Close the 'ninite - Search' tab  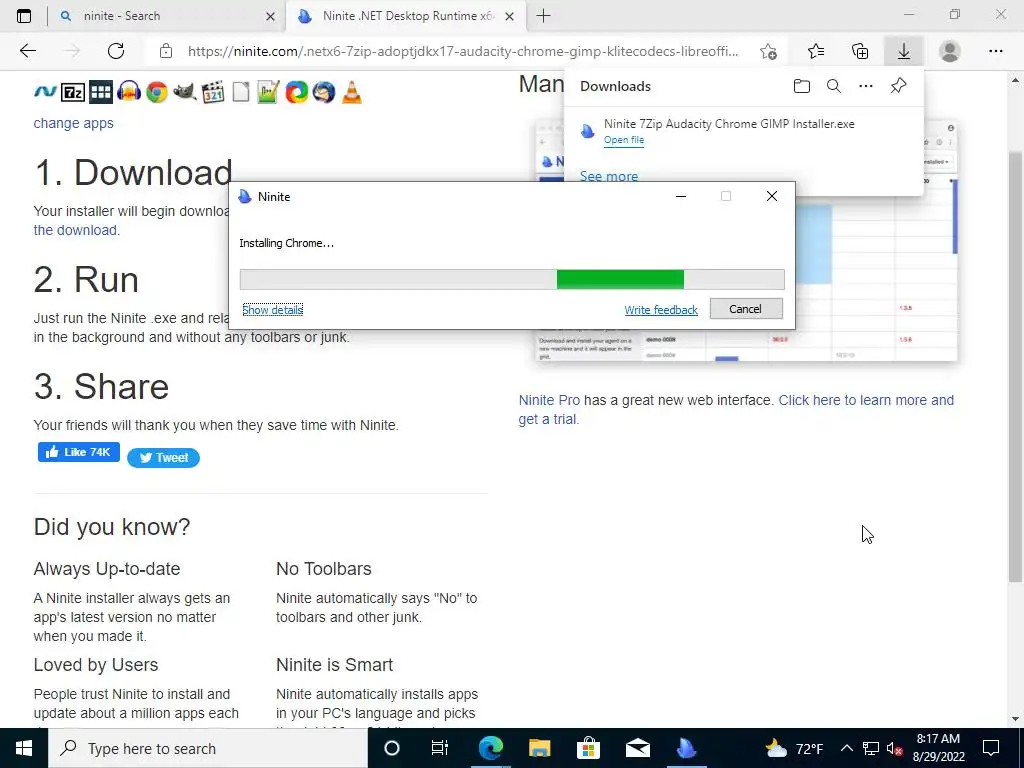270,16
